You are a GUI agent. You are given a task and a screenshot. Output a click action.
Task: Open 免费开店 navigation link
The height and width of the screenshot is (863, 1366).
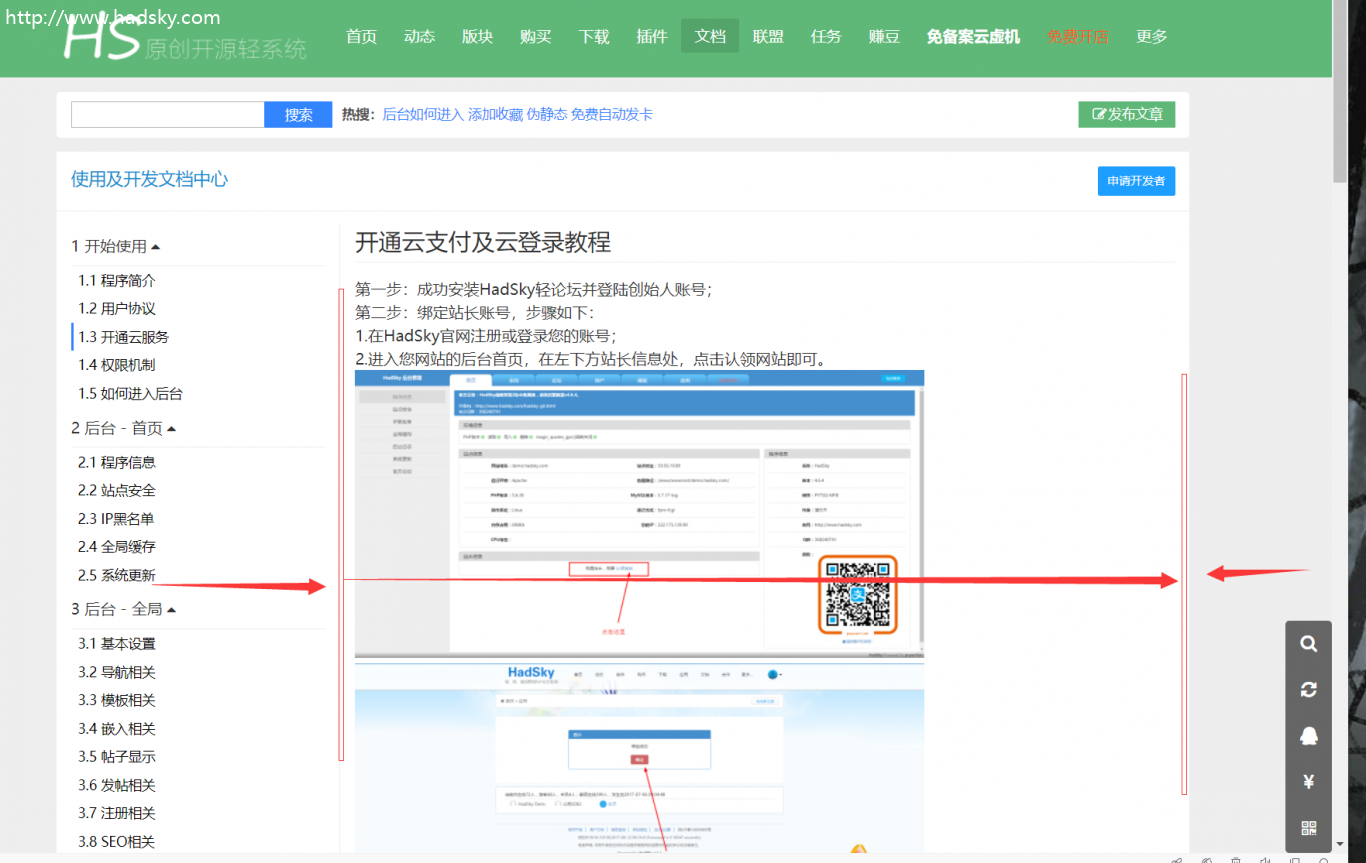click(x=1078, y=36)
